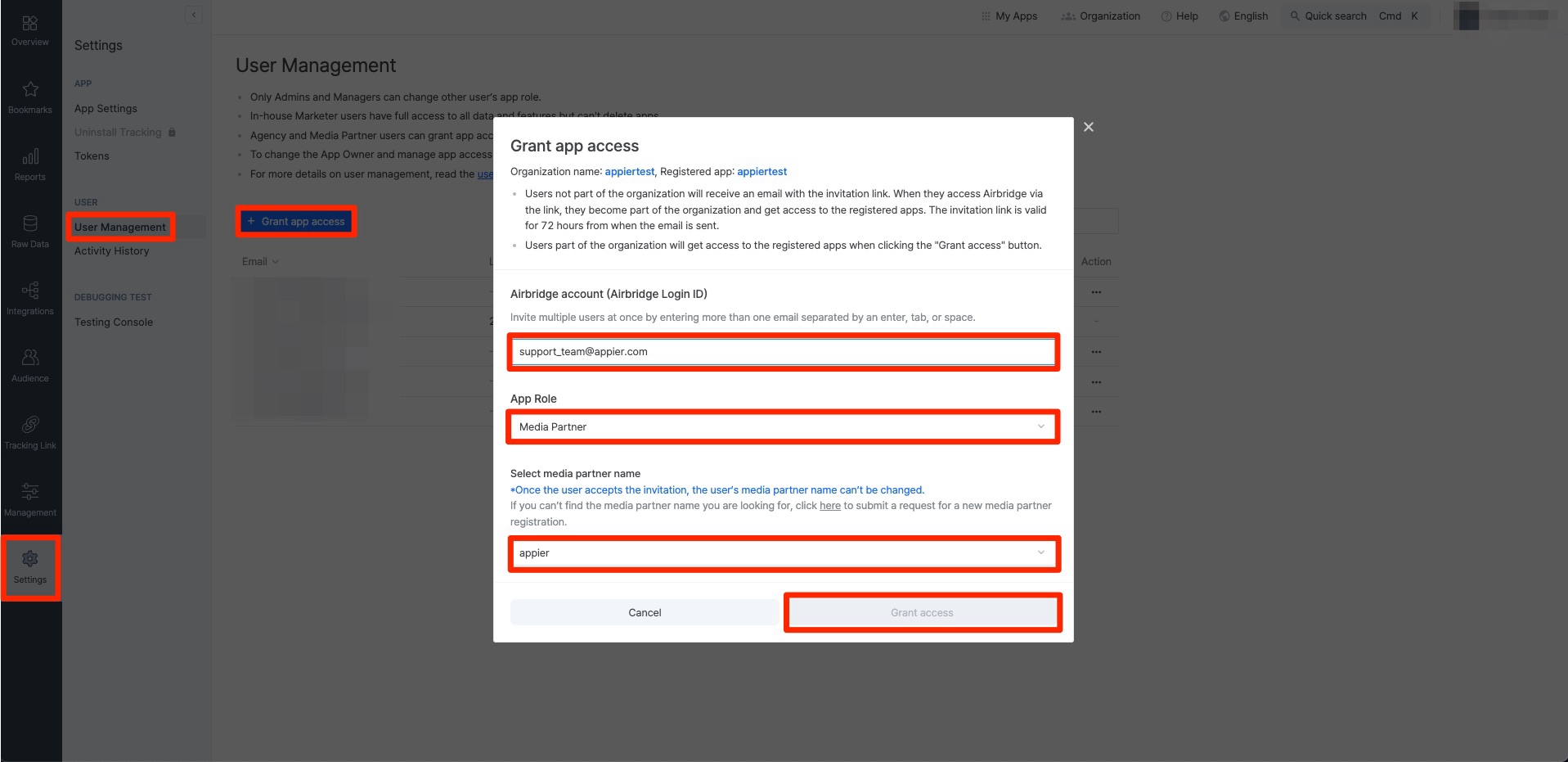The height and width of the screenshot is (762, 1568).
Task: Open the English language selector
Action: coord(1243,16)
